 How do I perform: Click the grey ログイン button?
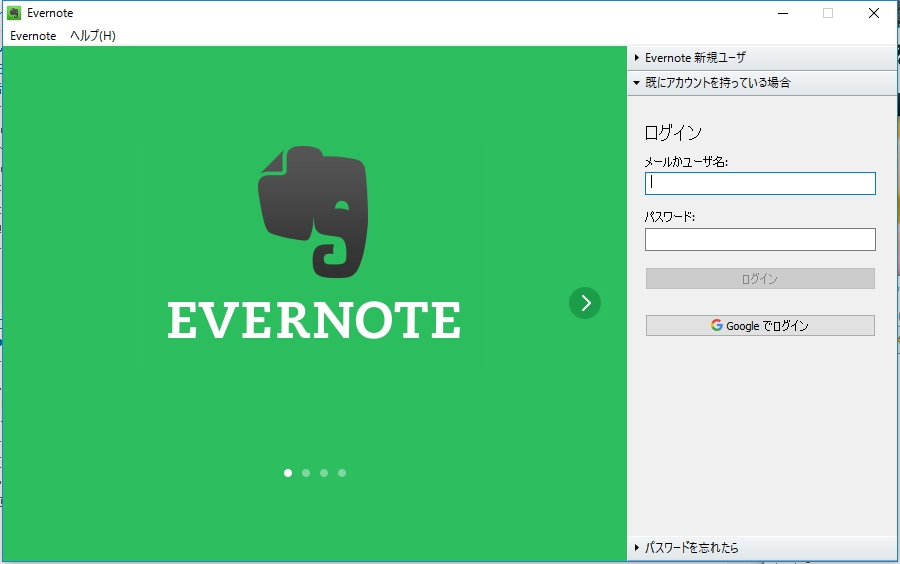[x=760, y=279]
